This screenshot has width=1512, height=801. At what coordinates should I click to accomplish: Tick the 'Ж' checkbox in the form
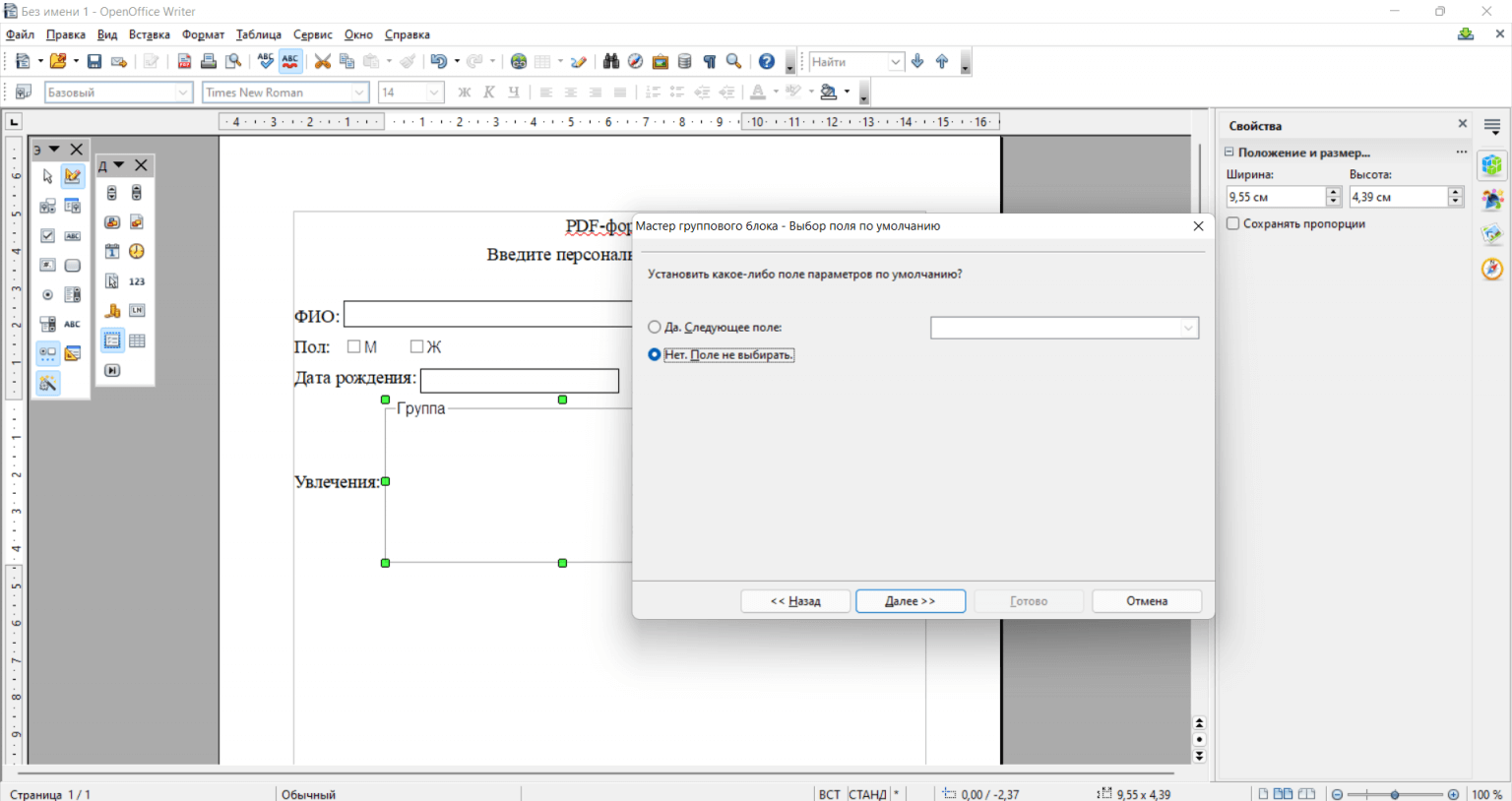(x=416, y=346)
